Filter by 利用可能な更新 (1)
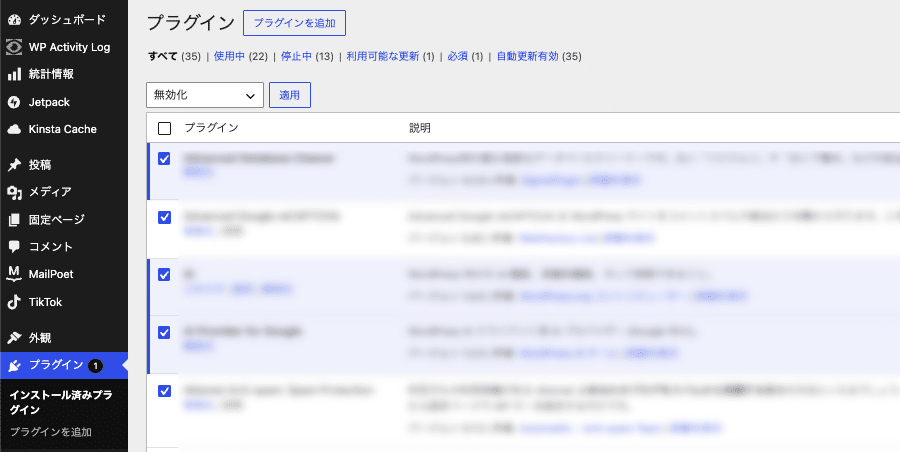900x452 pixels. [x=390, y=56]
